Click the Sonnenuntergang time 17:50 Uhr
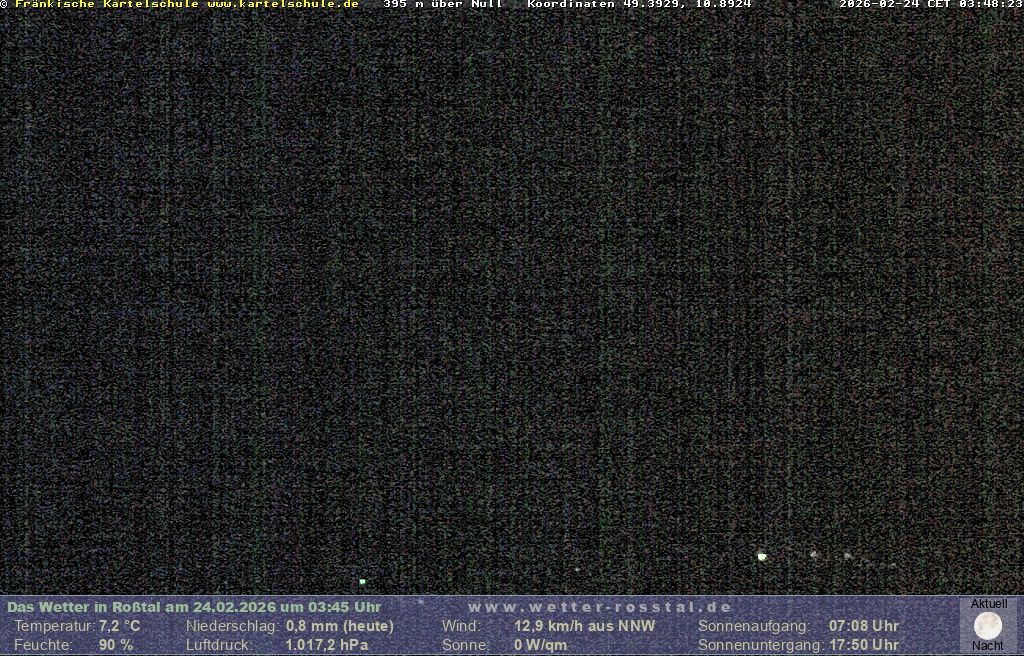The image size is (1024, 656). 864,645
